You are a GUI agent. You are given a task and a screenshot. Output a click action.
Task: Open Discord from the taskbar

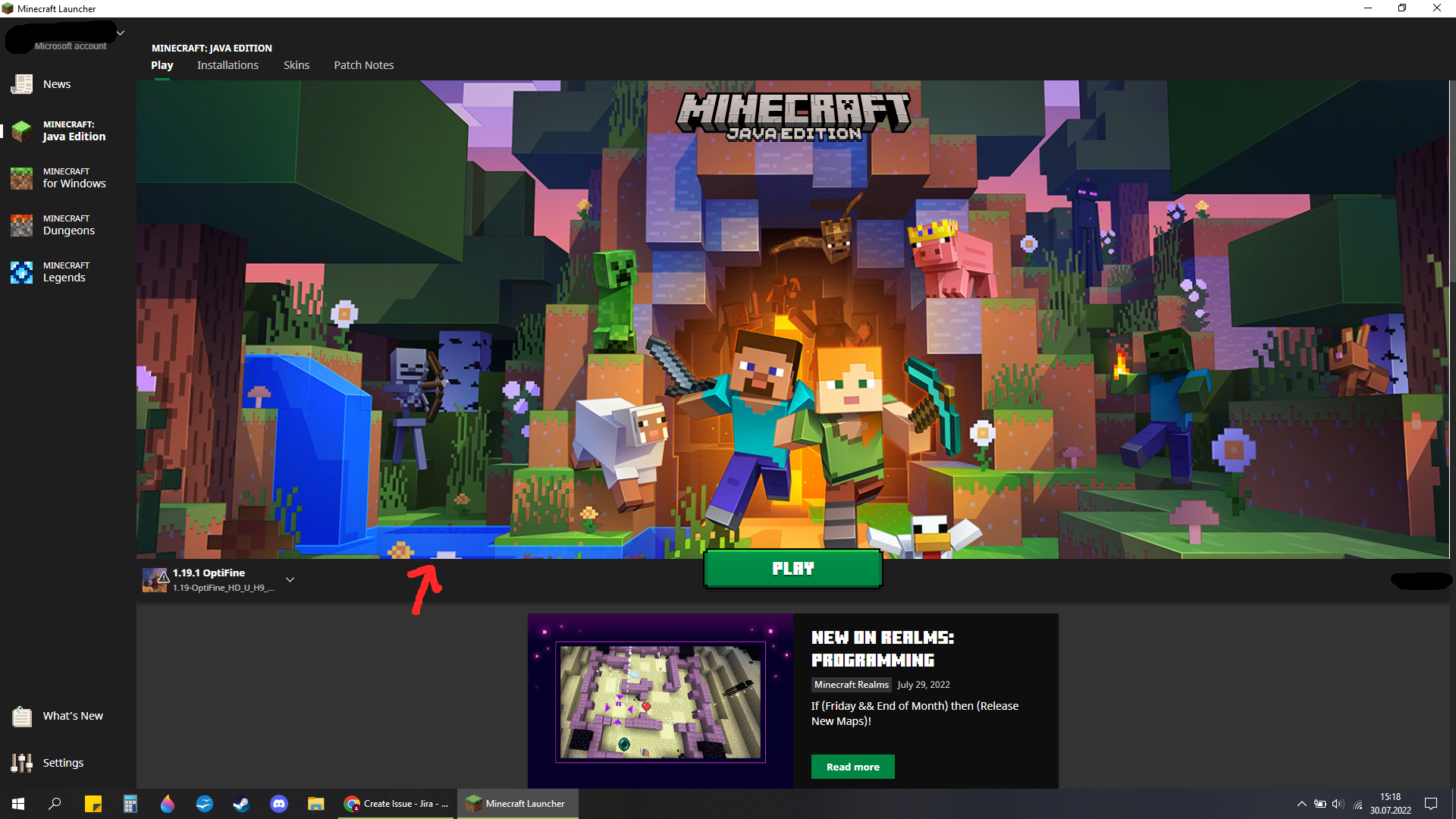(279, 804)
